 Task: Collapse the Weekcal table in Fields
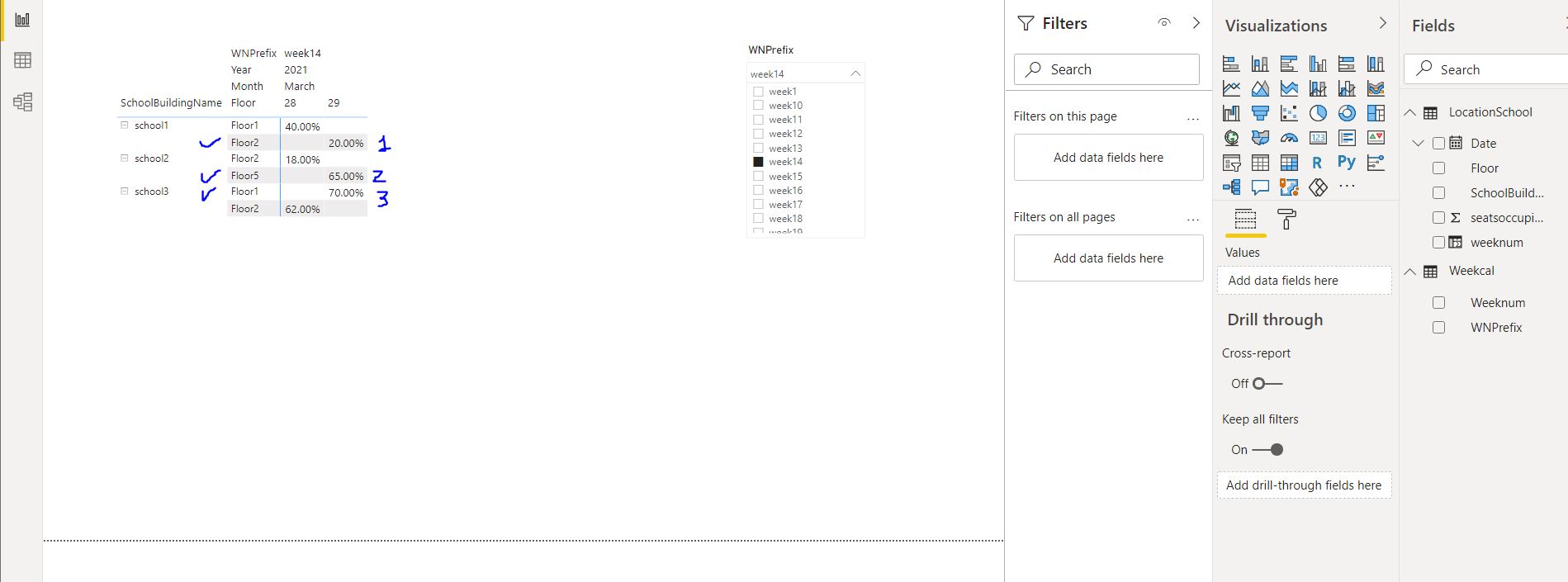tap(1410, 272)
